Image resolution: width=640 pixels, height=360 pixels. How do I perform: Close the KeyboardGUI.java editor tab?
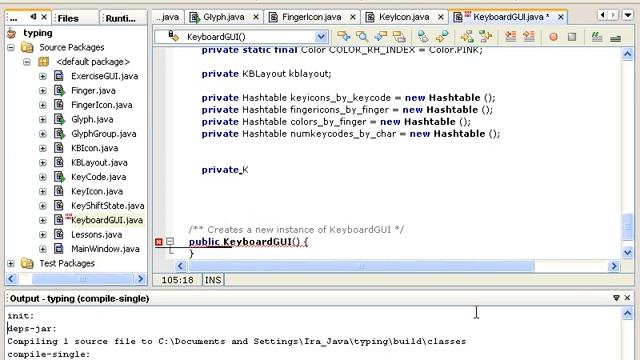[x=561, y=17]
